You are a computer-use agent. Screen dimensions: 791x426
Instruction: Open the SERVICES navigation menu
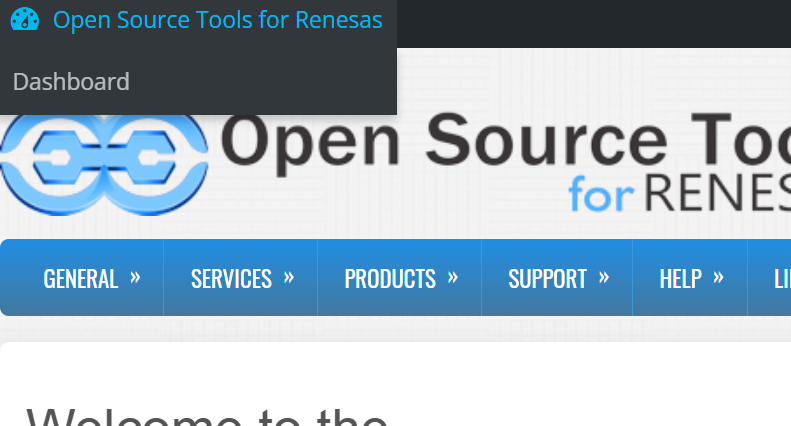click(x=231, y=278)
